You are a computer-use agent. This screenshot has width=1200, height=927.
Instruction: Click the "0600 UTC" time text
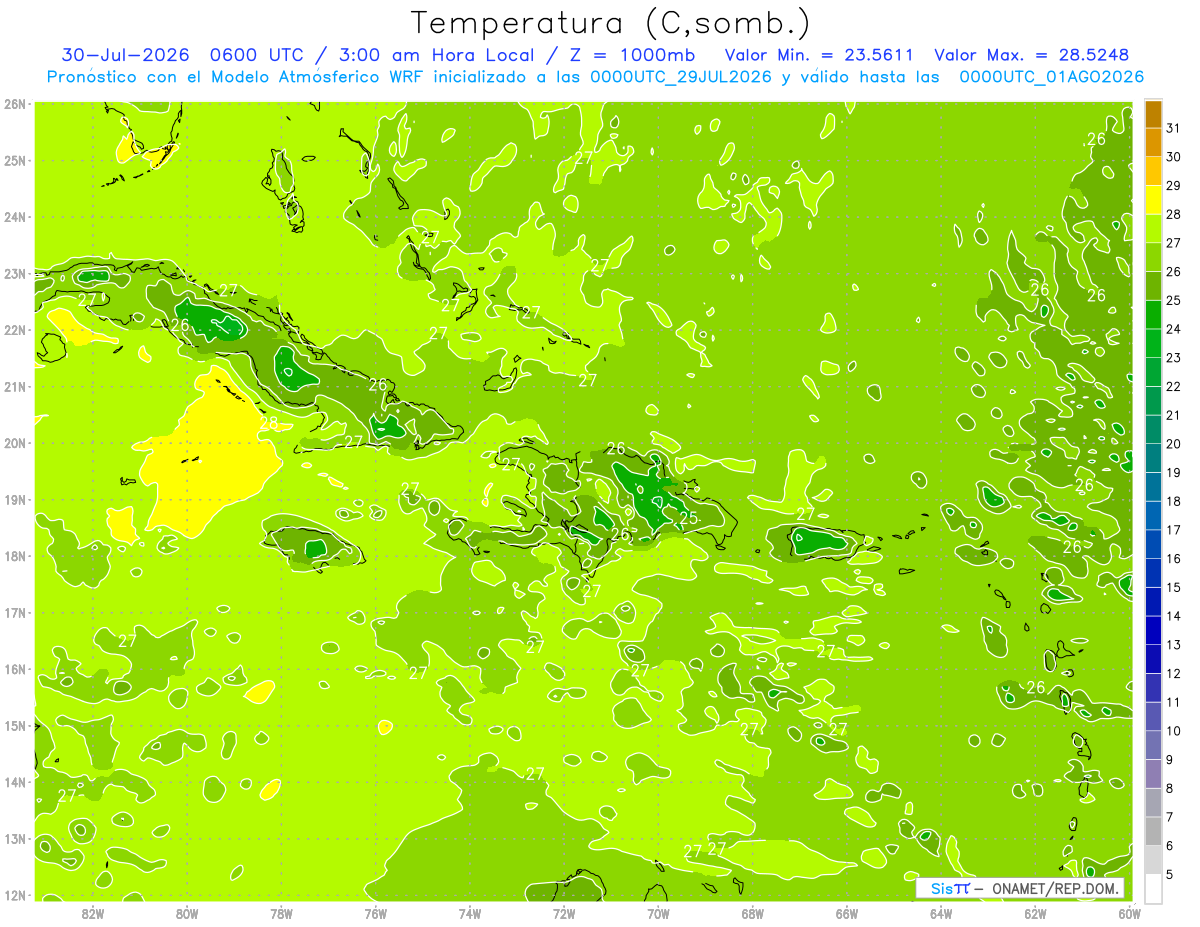pyautogui.click(x=255, y=55)
